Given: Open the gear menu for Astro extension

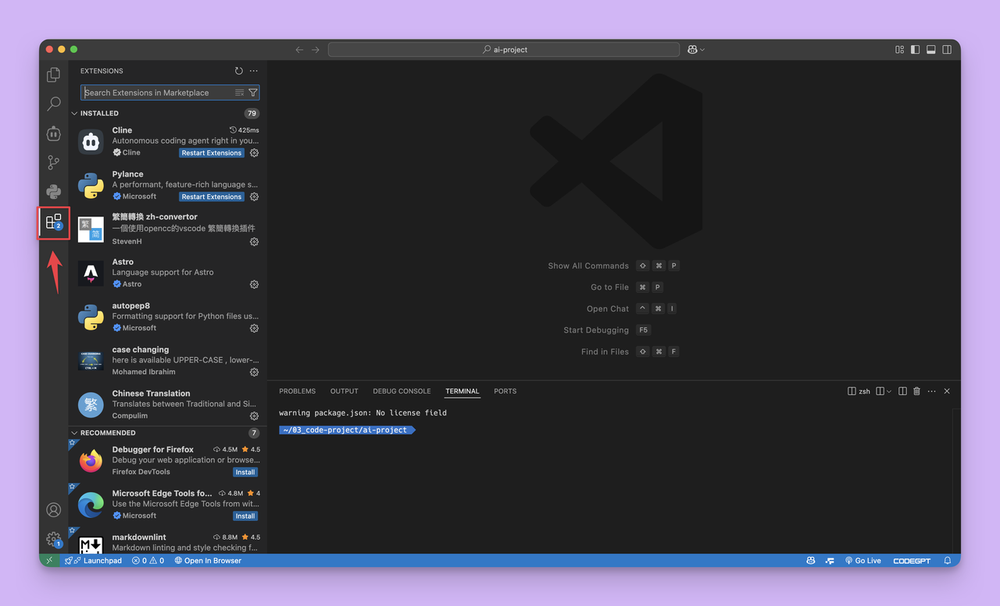Looking at the screenshot, I should click(254, 285).
